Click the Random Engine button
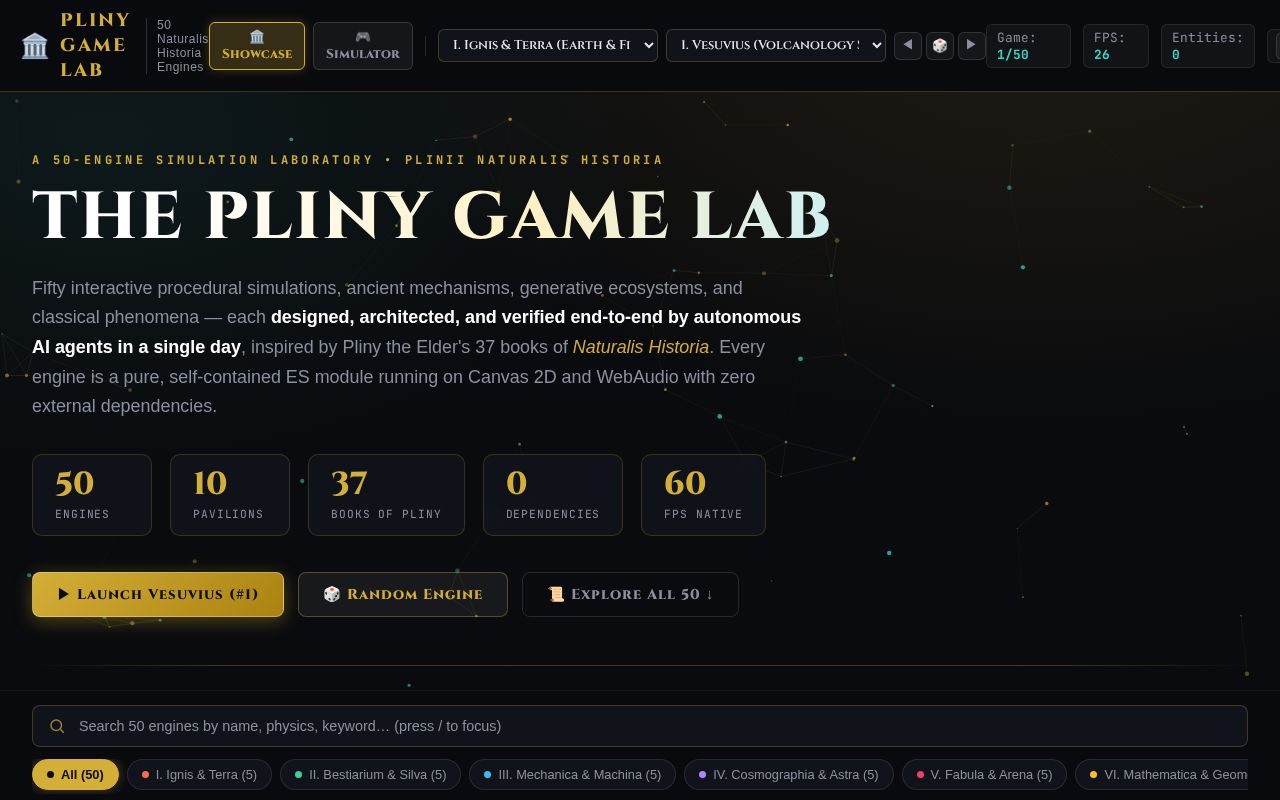1280x800 pixels. pos(403,594)
